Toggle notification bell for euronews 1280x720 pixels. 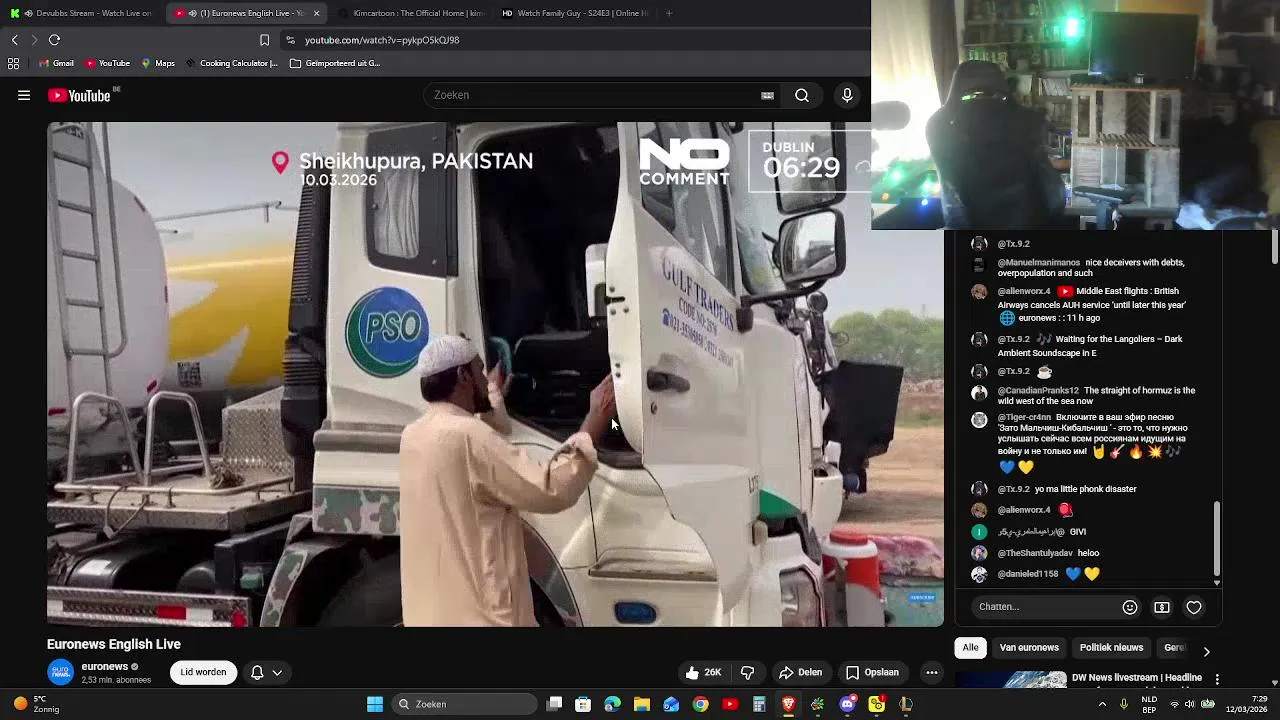(x=257, y=673)
